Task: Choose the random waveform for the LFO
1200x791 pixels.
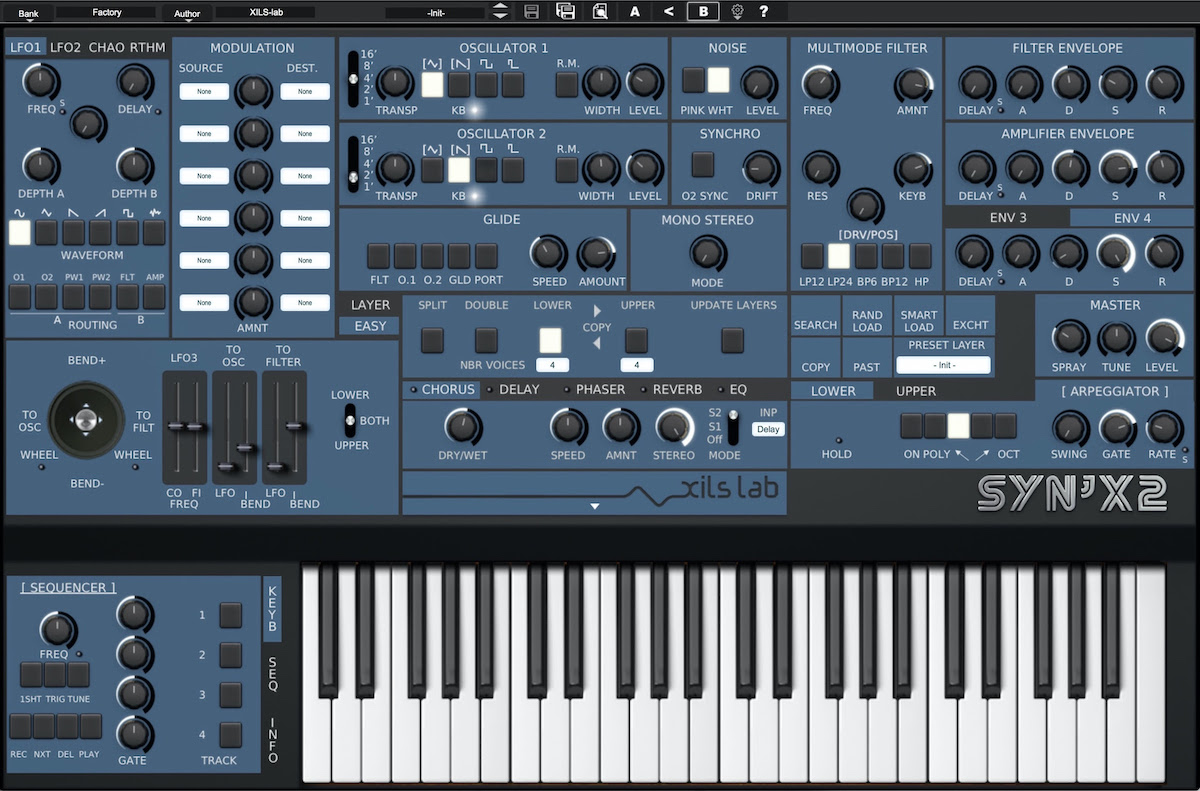Action: click(x=153, y=232)
